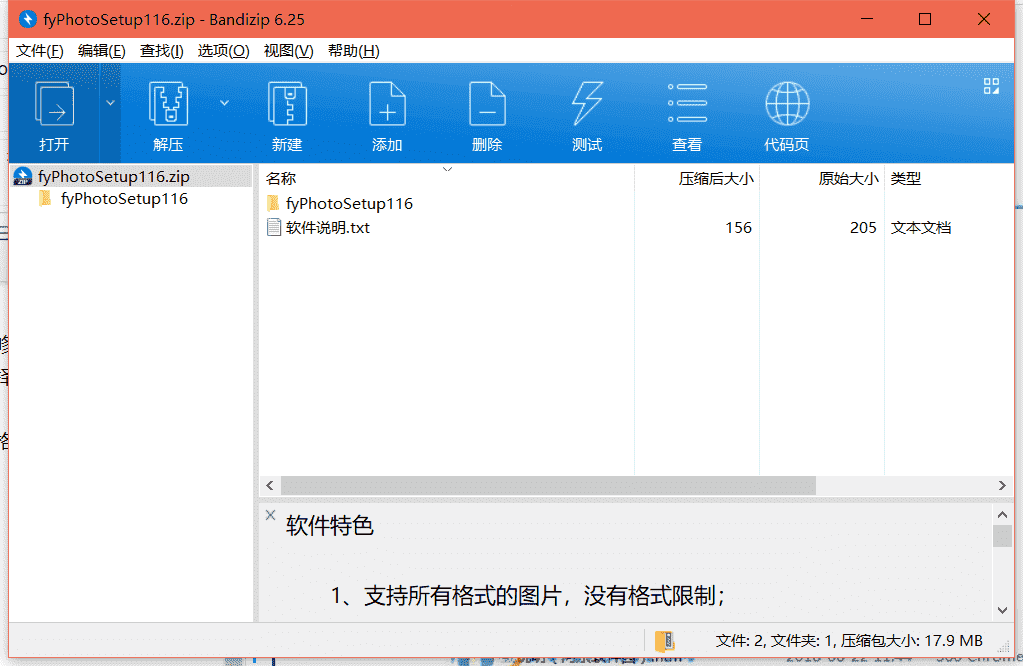
Task: Select the fyPhotoSetup116 folder name in the file list
Action: [x=349, y=203]
